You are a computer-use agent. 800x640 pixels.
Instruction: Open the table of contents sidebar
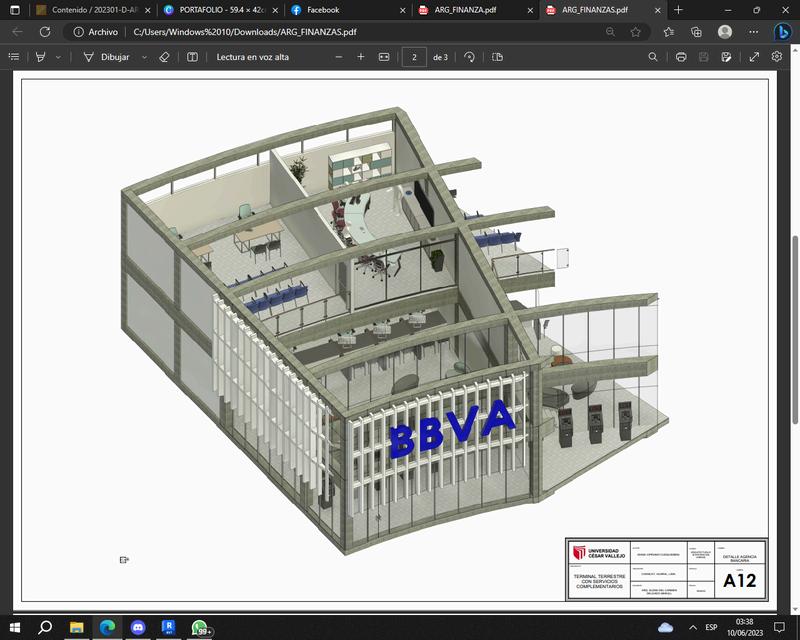pos(14,57)
